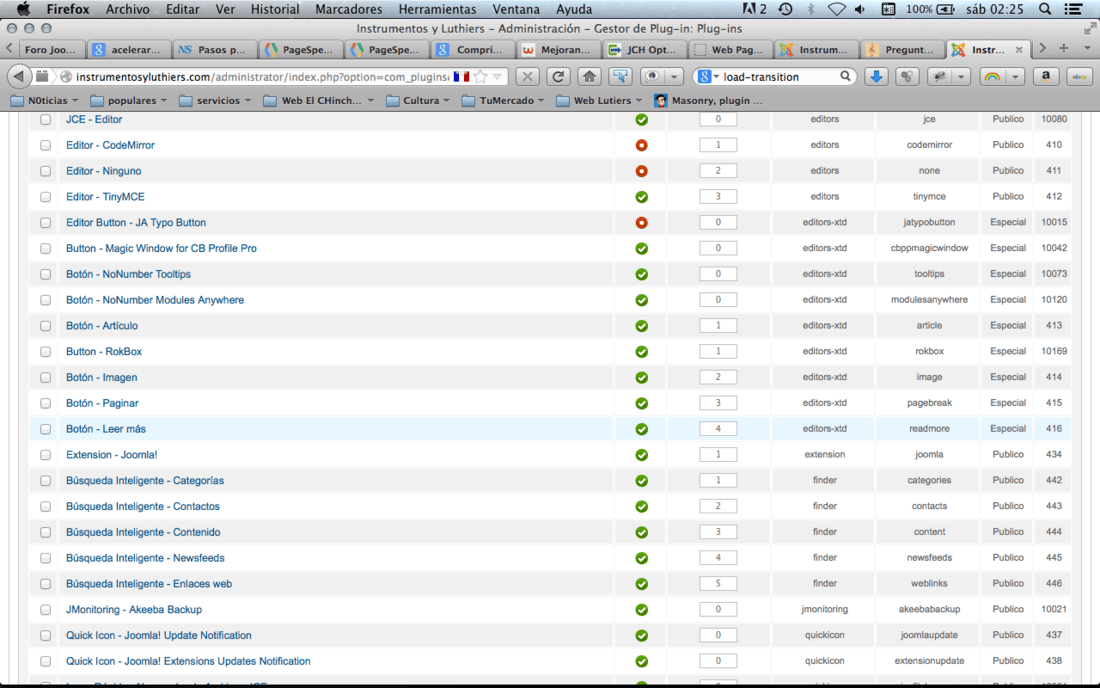Toggle status of Button - RokBox plugin
1100x688 pixels.
pos(641,351)
